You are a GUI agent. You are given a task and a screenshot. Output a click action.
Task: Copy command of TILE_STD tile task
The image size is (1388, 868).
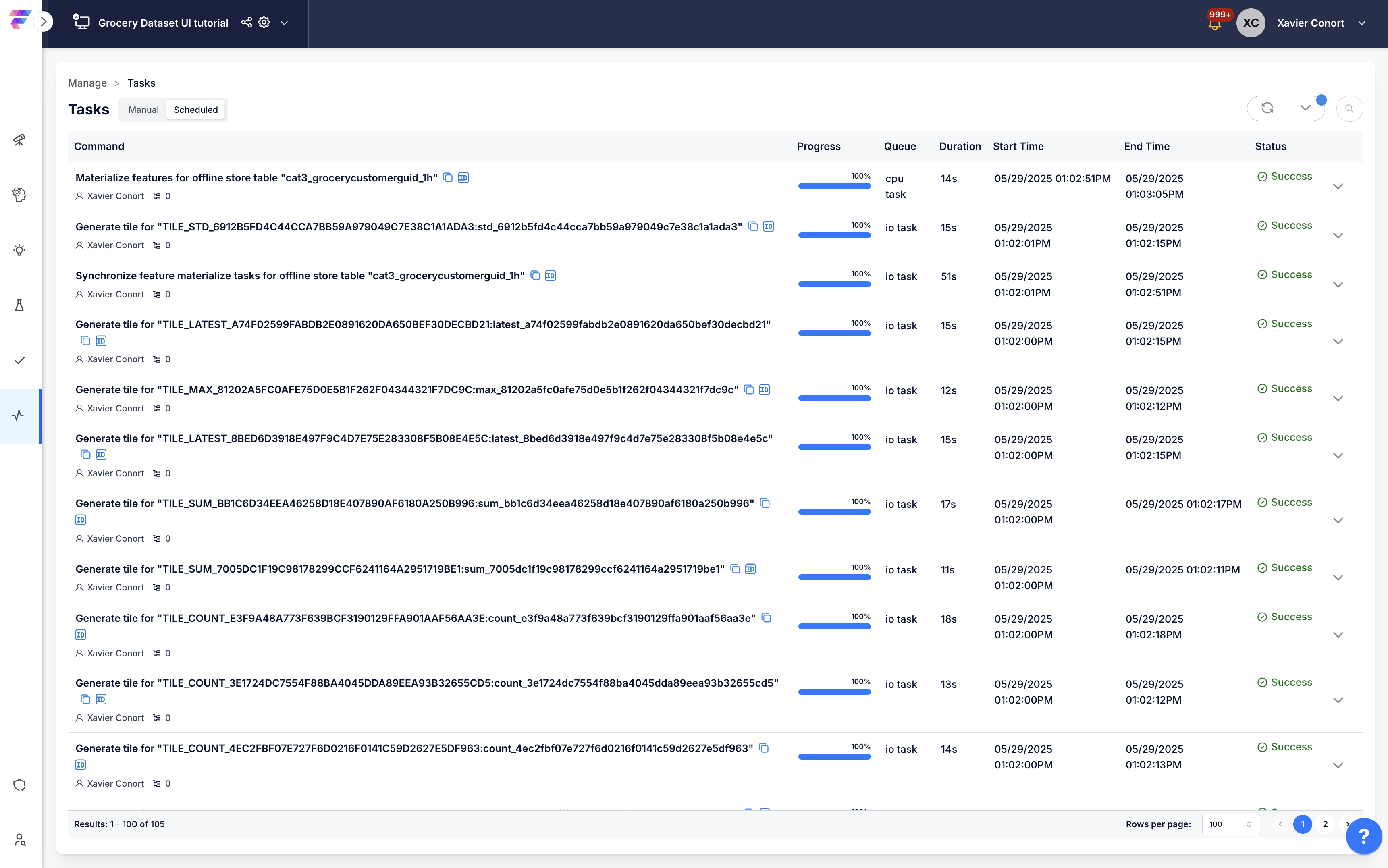[x=753, y=227]
